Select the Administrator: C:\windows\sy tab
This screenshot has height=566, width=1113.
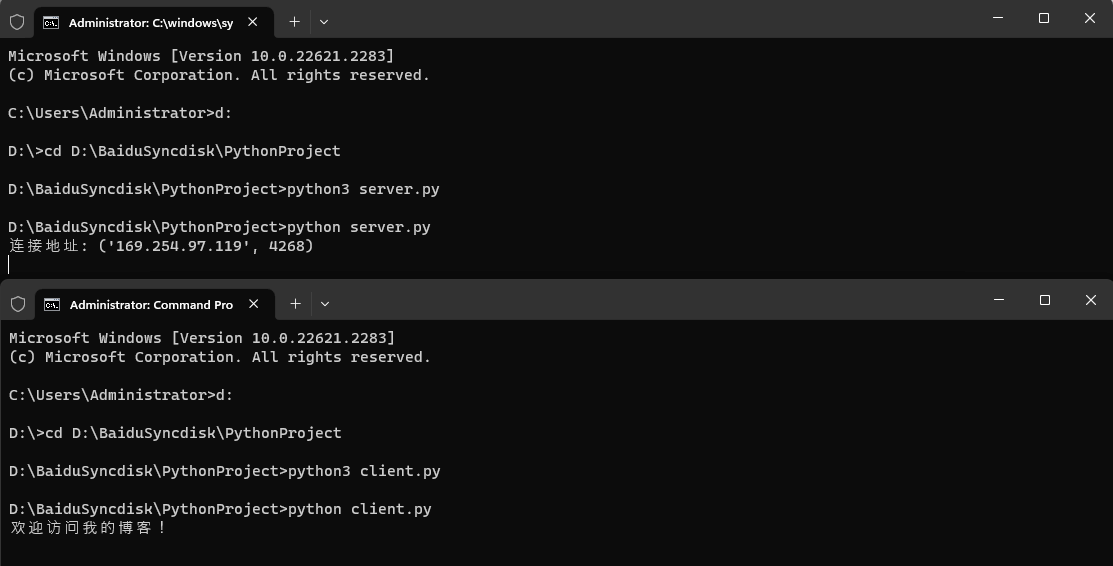tap(150, 22)
